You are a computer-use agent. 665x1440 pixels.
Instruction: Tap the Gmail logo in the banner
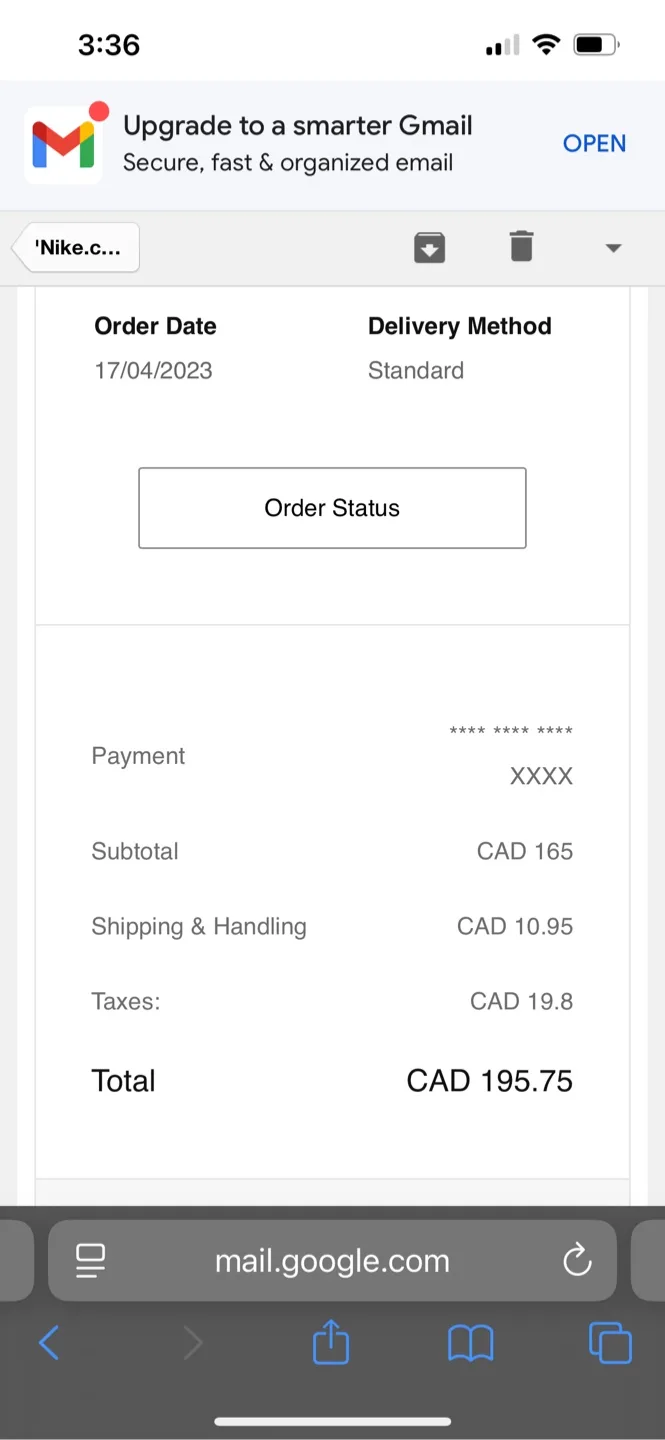(63, 144)
